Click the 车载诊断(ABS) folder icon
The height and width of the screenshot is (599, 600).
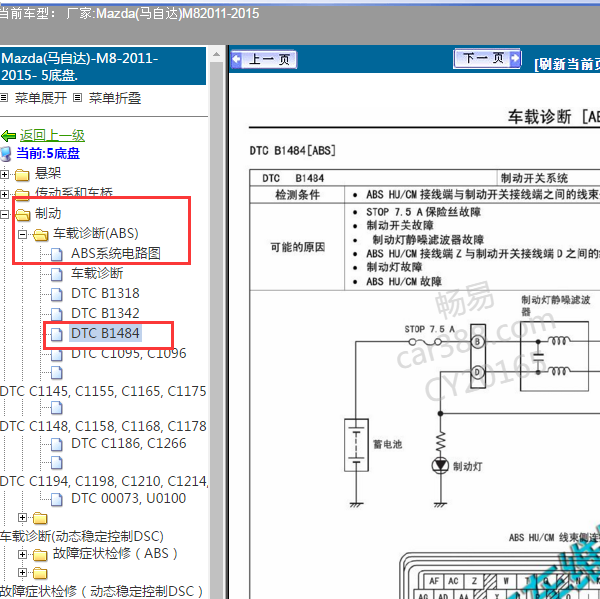[x=41, y=235]
